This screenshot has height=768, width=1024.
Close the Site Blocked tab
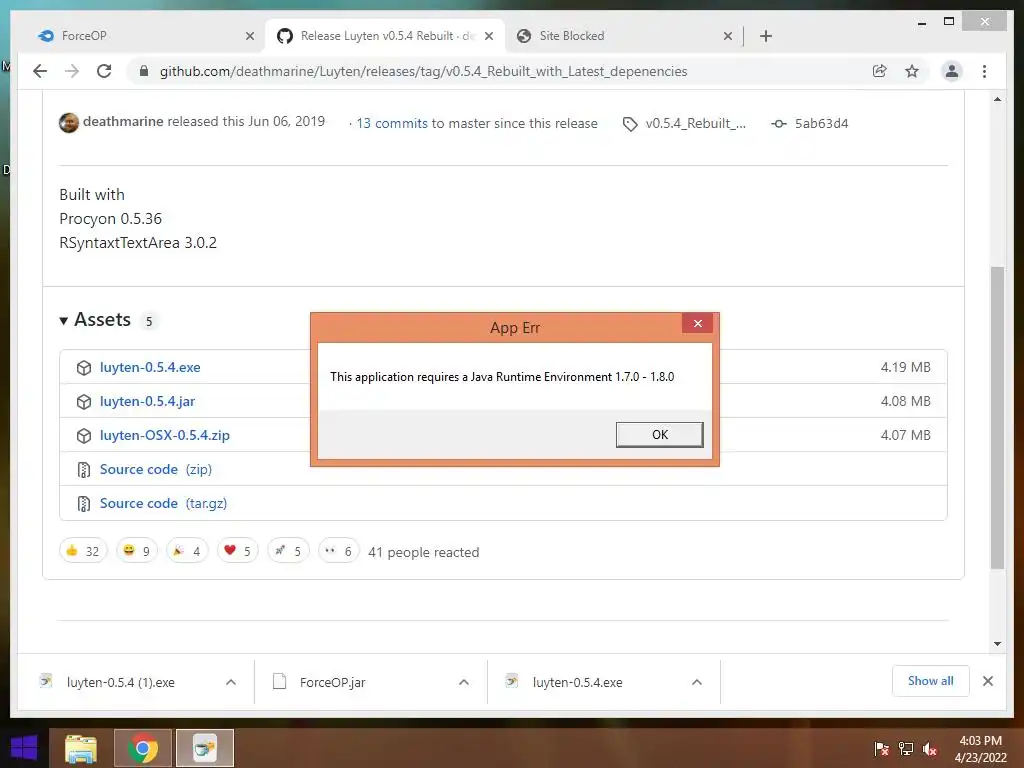point(728,36)
